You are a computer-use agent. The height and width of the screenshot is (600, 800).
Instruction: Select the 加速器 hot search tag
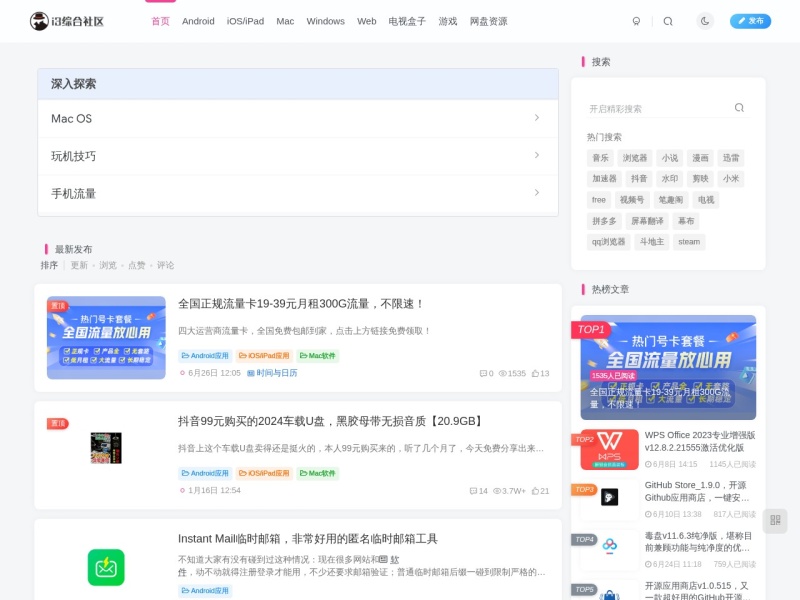[x=604, y=179]
